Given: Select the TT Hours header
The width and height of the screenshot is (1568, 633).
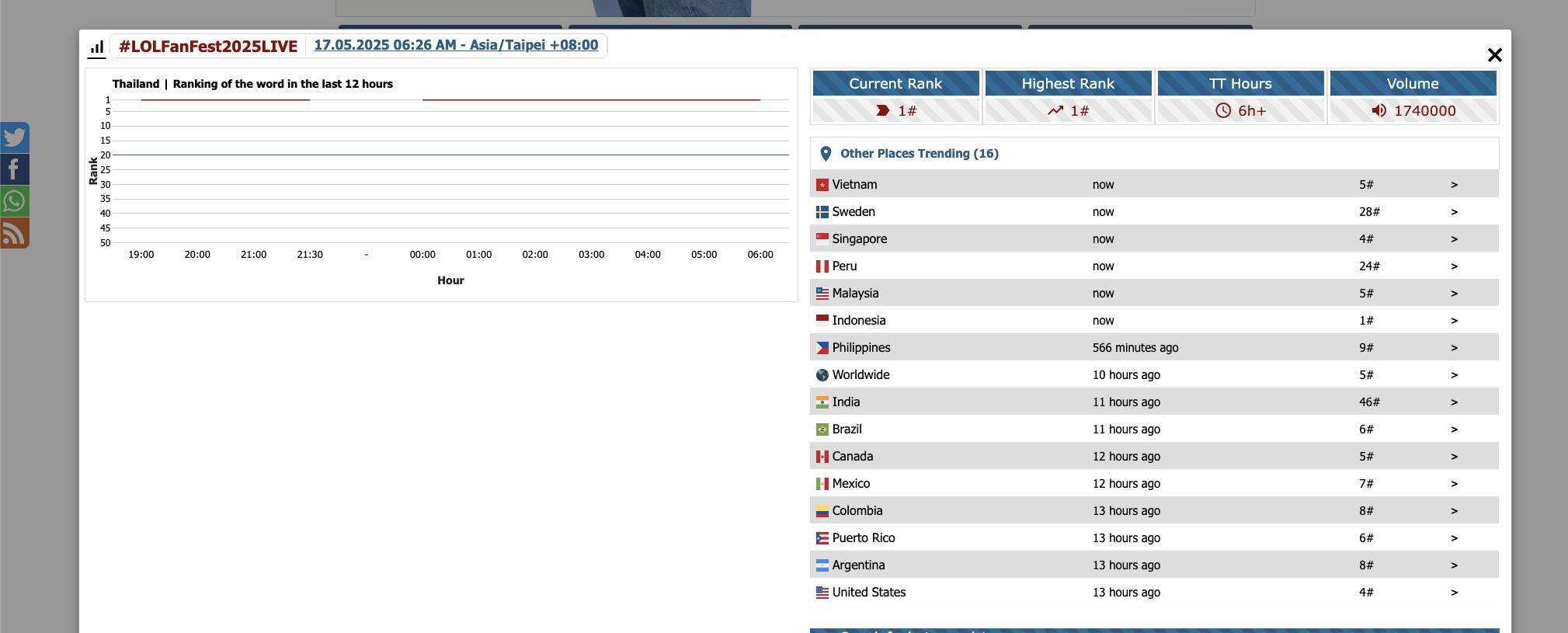Looking at the screenshot, I should tap(1240, 83).
